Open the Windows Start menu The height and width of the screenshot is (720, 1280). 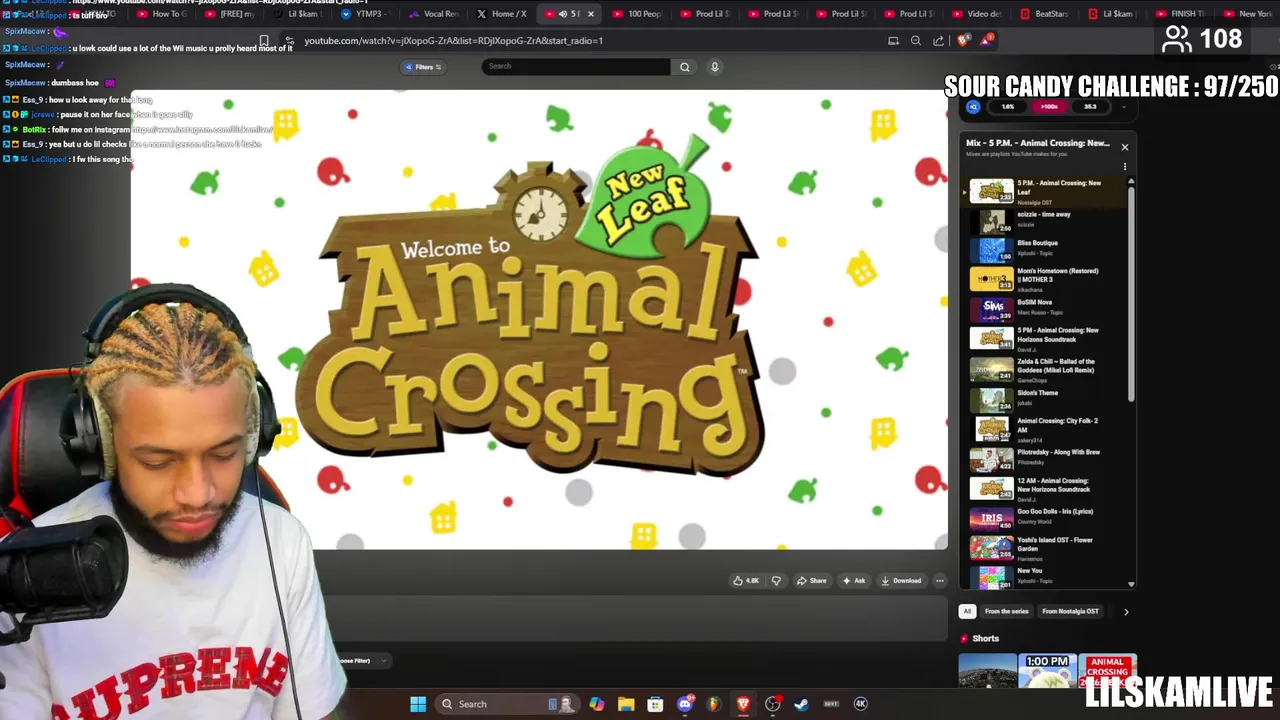pos(418,704)
